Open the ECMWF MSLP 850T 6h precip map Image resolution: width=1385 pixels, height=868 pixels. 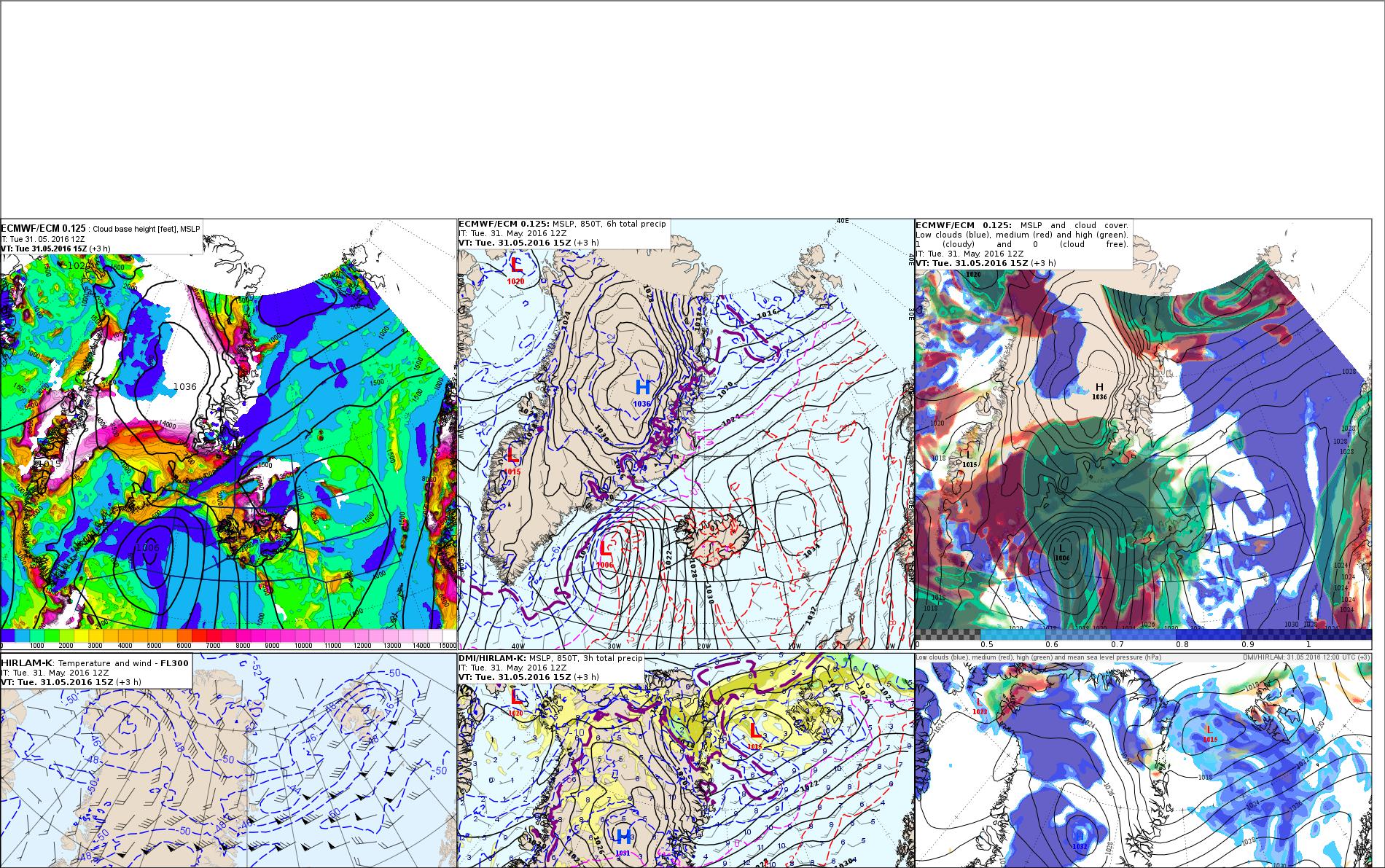click(x=686, y=434)
